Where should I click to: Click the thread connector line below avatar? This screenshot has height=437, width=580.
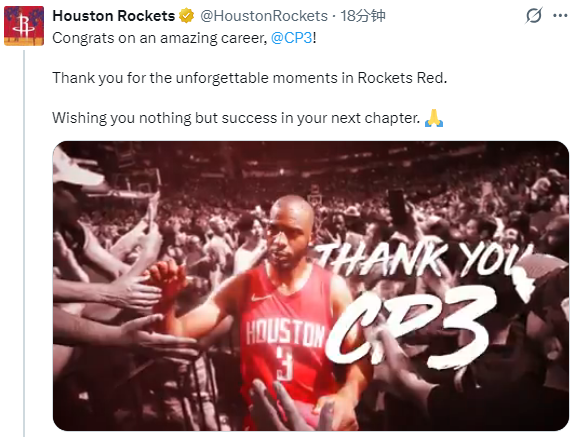tap(24, 243)
